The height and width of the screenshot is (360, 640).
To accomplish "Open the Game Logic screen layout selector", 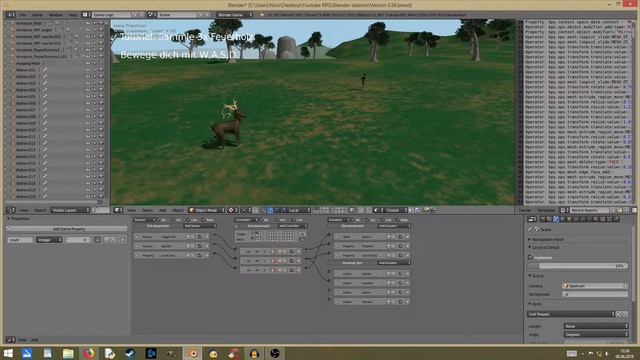I will coord(111,15).
